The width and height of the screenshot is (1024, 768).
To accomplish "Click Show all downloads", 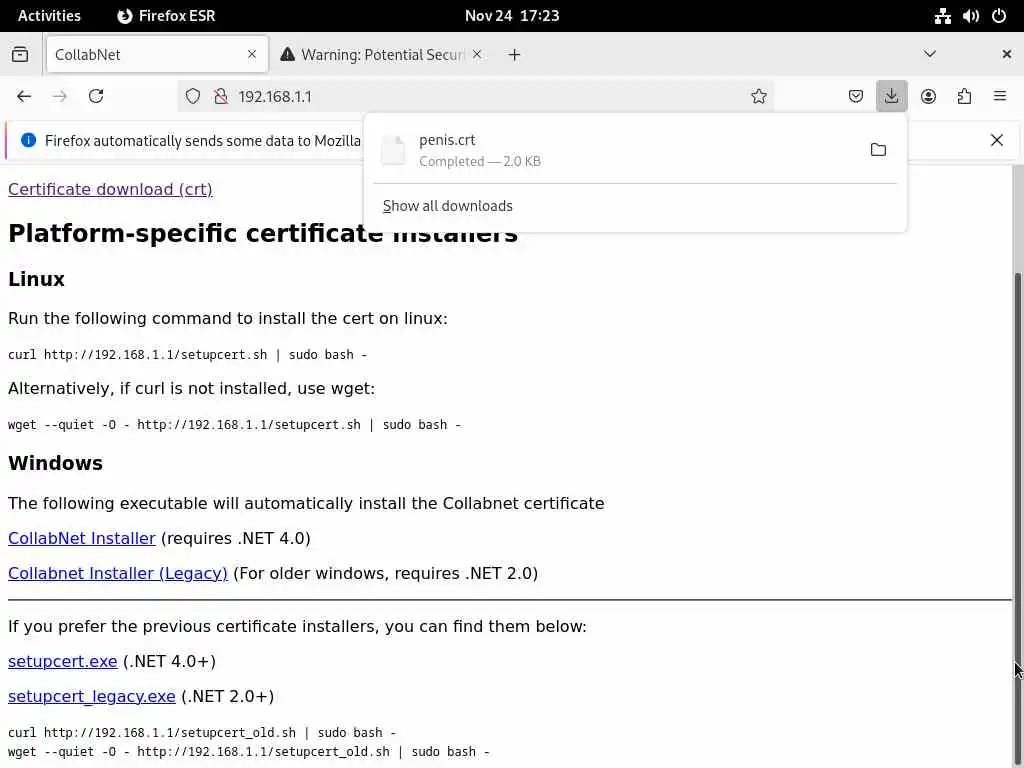I will [447, 206].
